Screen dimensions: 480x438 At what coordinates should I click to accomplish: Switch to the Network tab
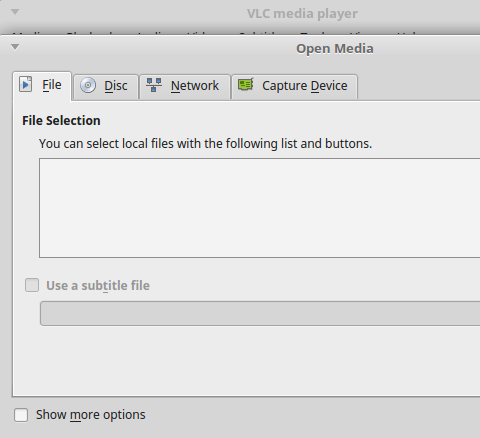[185, 87]
